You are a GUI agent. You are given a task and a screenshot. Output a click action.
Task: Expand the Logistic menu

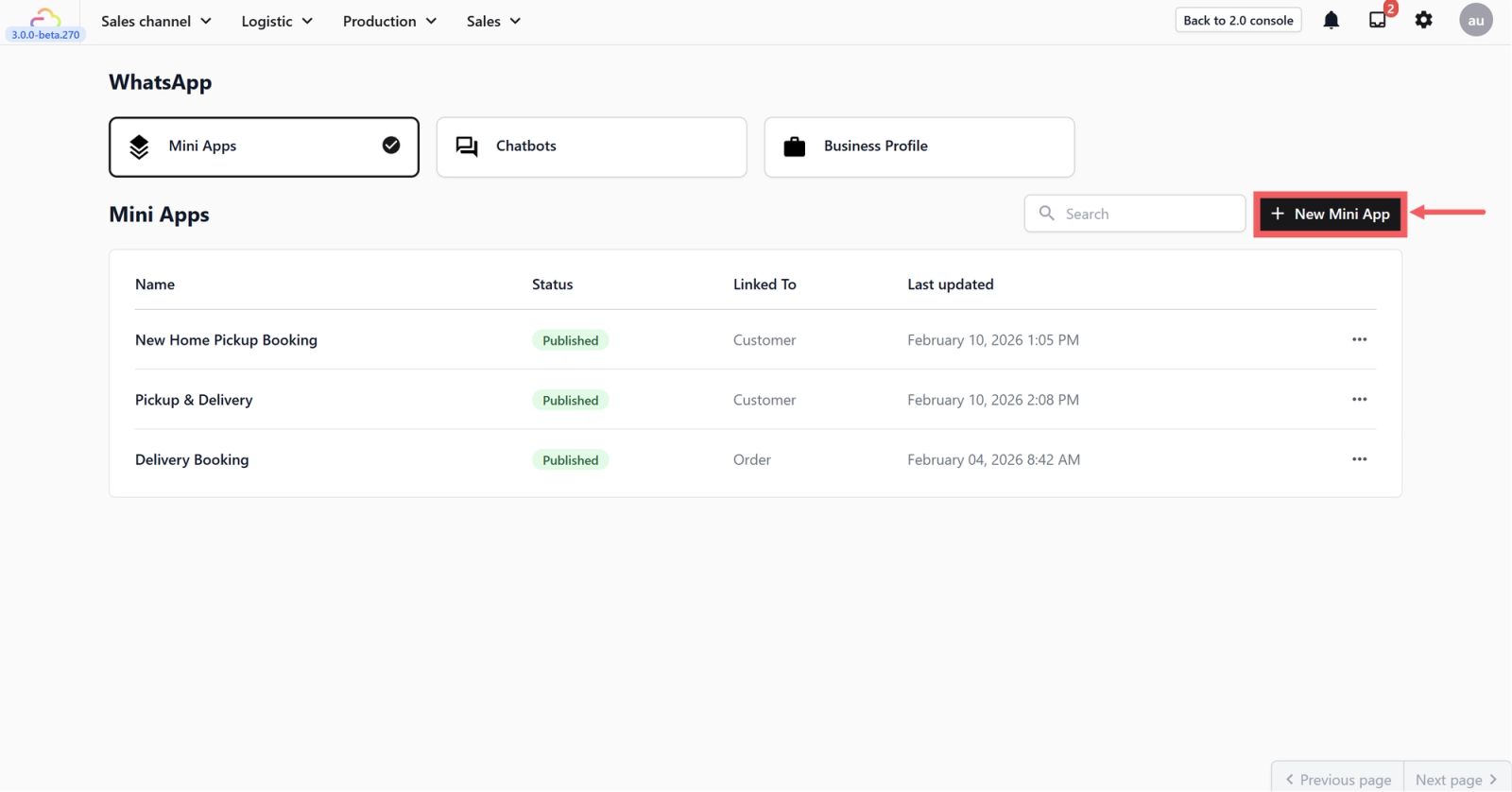tap(277, 21)
